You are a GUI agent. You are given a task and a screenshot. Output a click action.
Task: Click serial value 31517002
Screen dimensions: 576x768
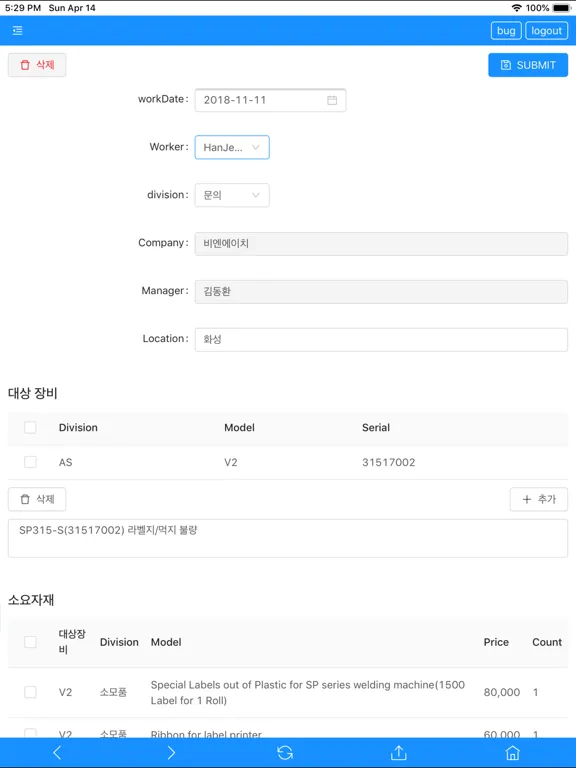coord(388,462)
